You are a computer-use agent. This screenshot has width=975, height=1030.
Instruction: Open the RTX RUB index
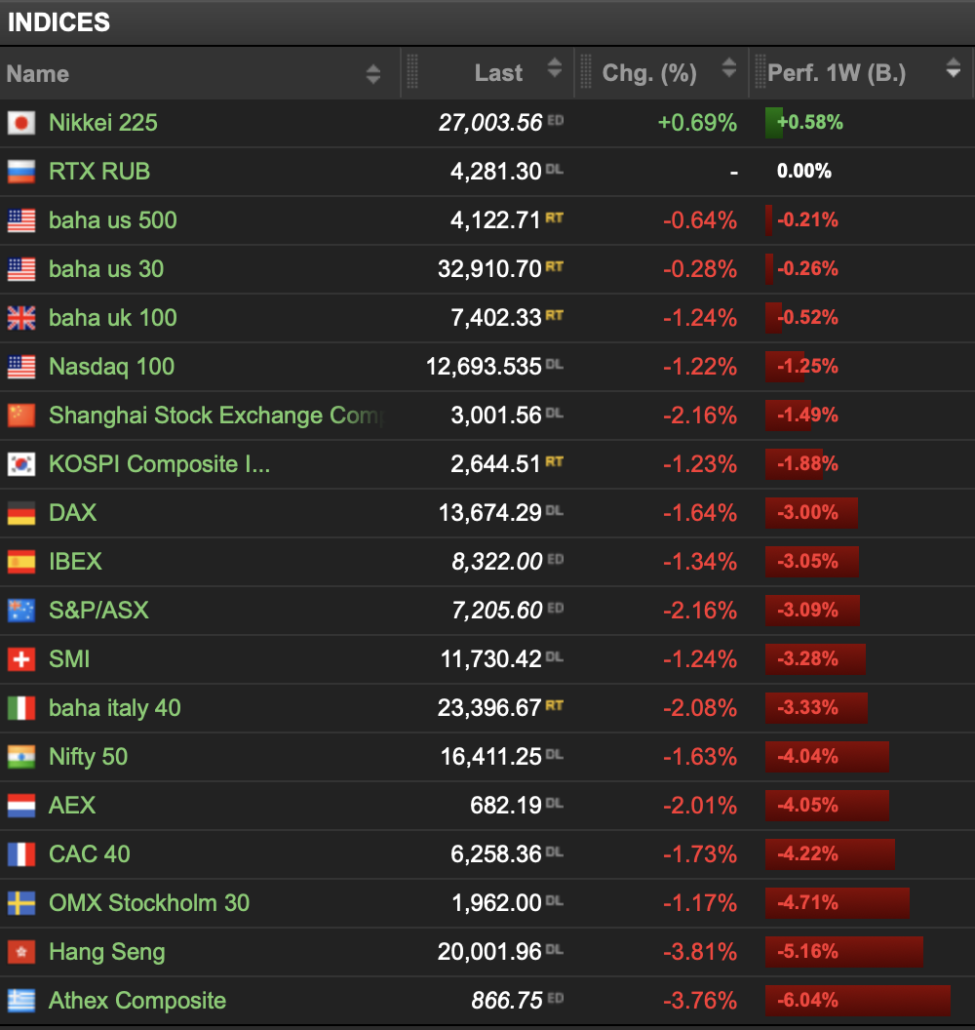(x=99, y=171)
